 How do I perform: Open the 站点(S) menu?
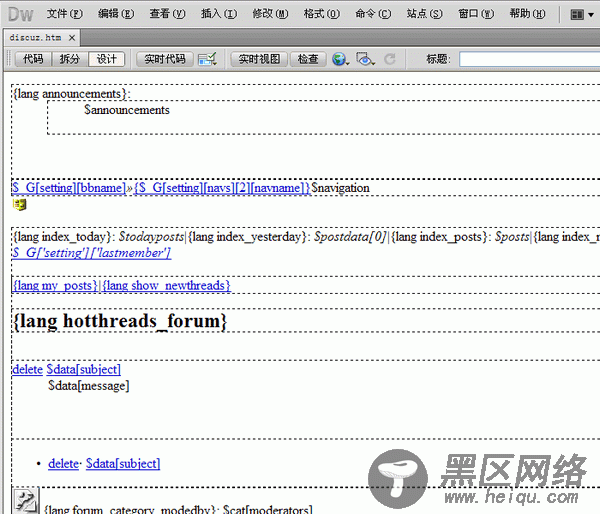pyautogui.click(x=424, y=14)
